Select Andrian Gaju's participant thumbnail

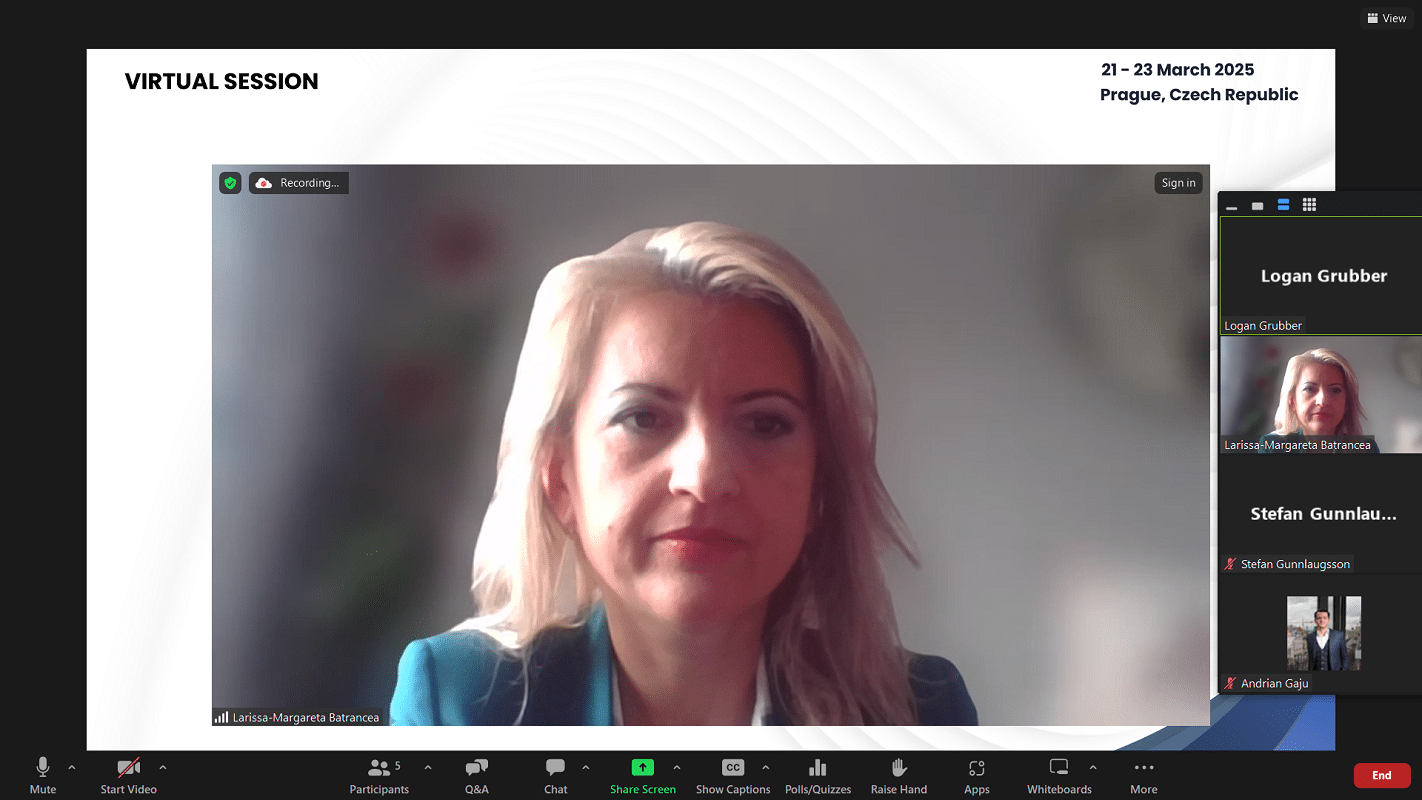click(x=1321, y=634)
